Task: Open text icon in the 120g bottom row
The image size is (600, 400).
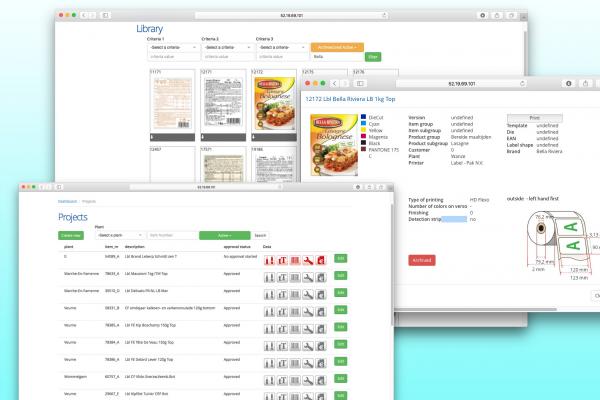Action: [282, 312]
